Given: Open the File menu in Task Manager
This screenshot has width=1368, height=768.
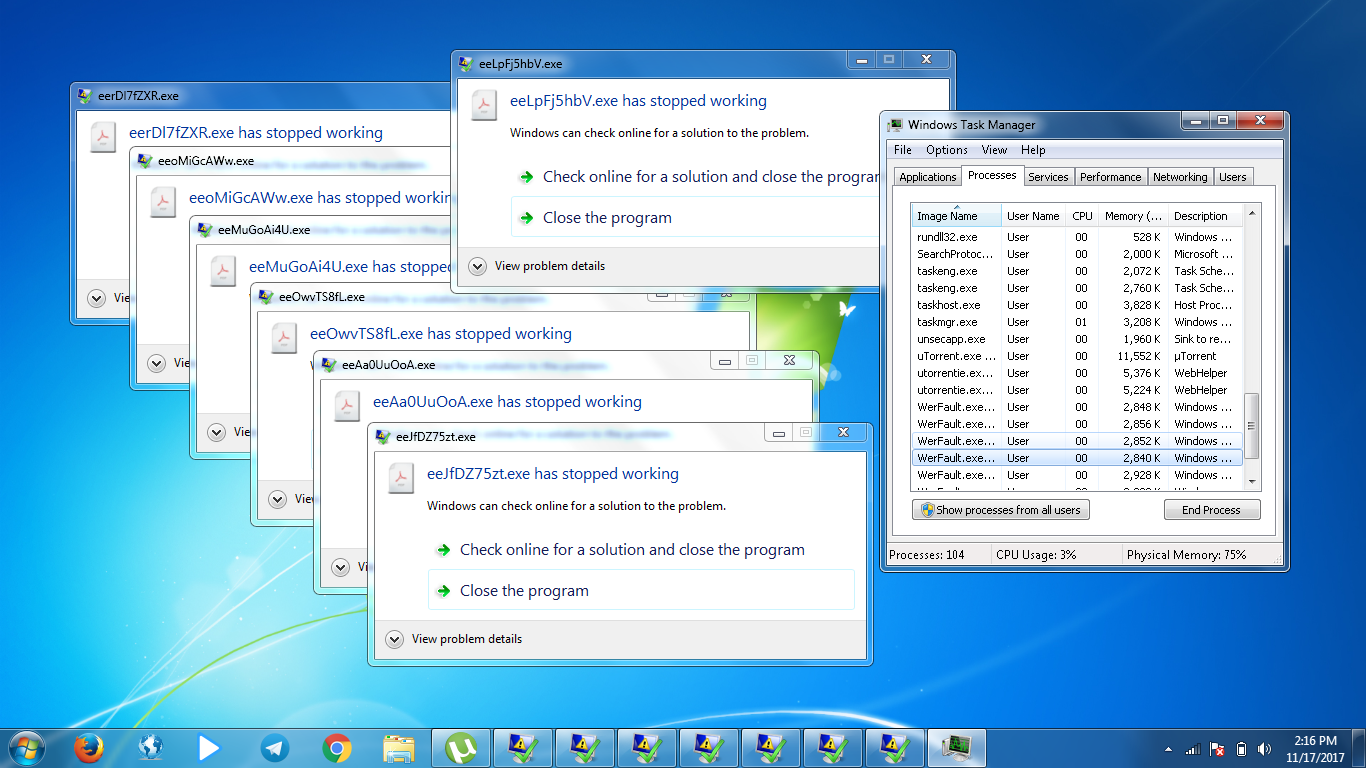Looking at the screenshot, I should (903, 150).
